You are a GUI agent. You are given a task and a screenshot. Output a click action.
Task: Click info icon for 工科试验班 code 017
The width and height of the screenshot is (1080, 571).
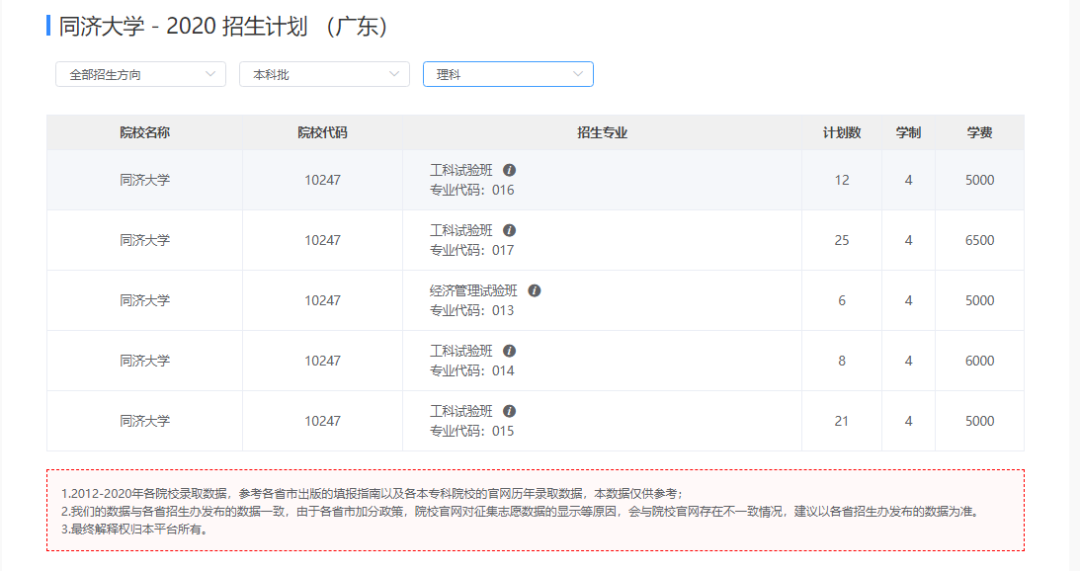tap(509, 230)
